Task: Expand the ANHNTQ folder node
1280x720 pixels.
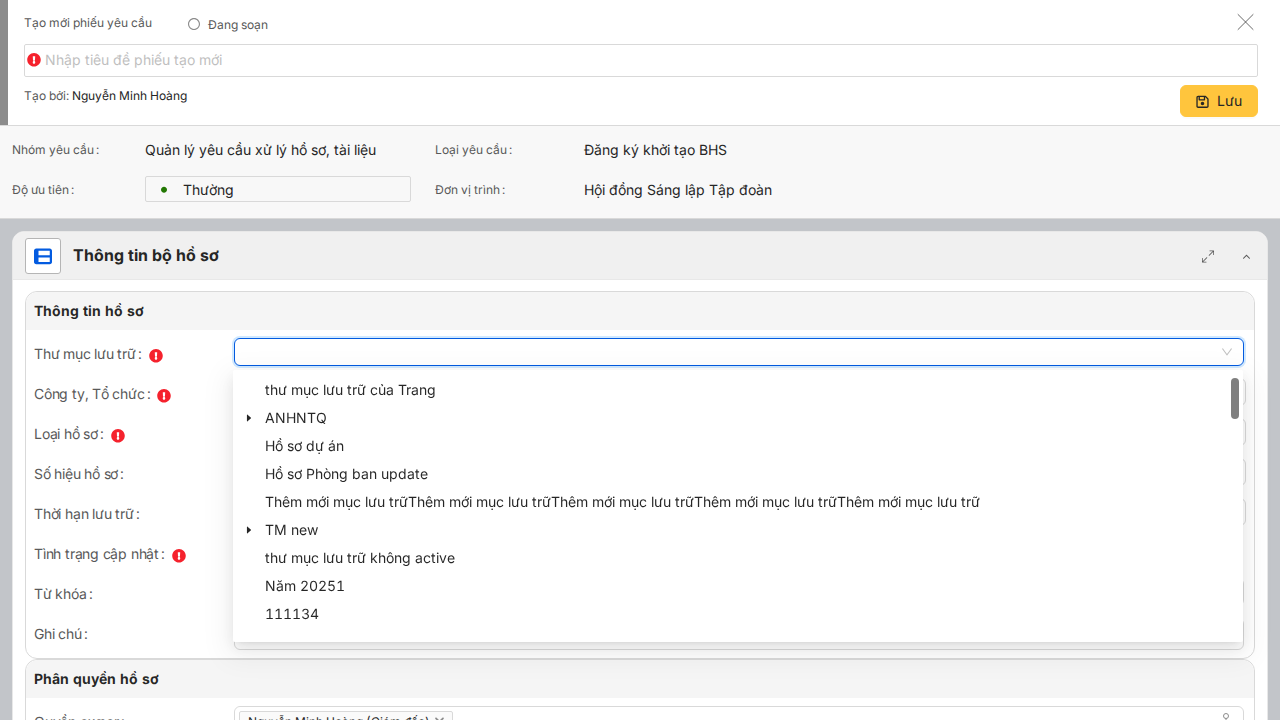Action: [x=249, y=418]
